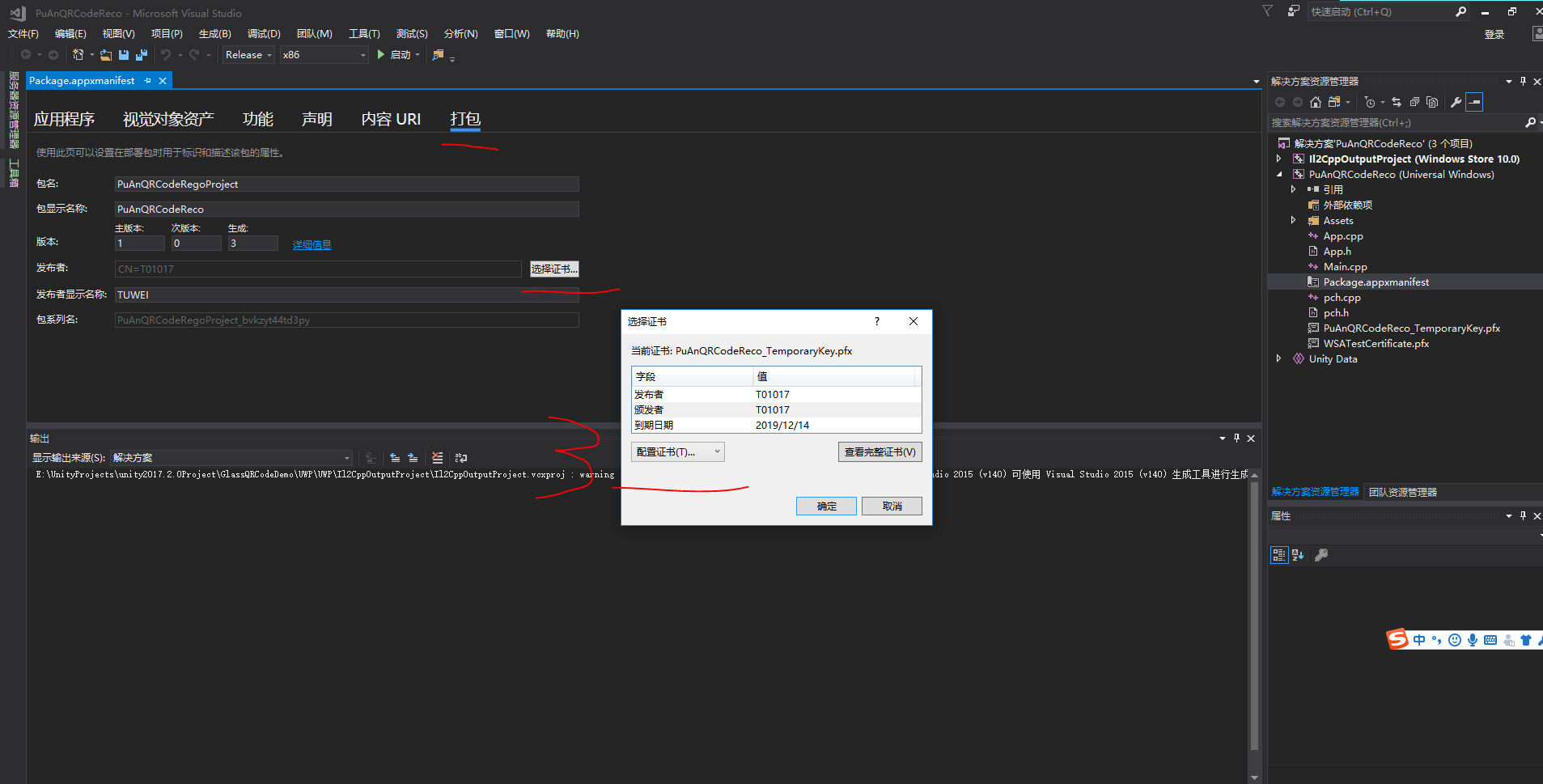This screenshot has height=784, width=1543.
Task: Open the 生成(B) build menu
Action: click(x=215, y=34)
